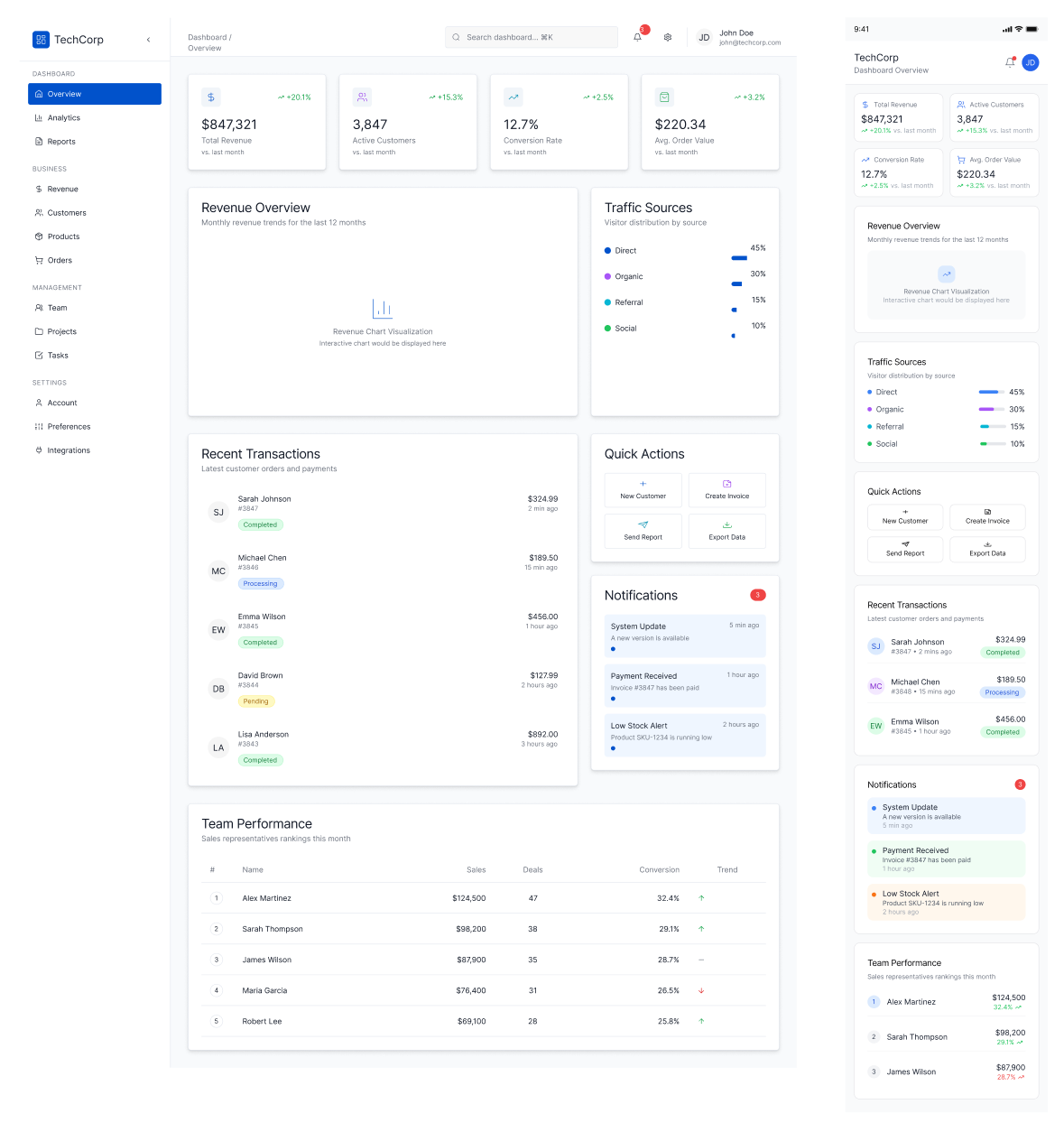1064x1132 pixels.
Task: Click the notifications bell in the header
Action: click(636, 37)
